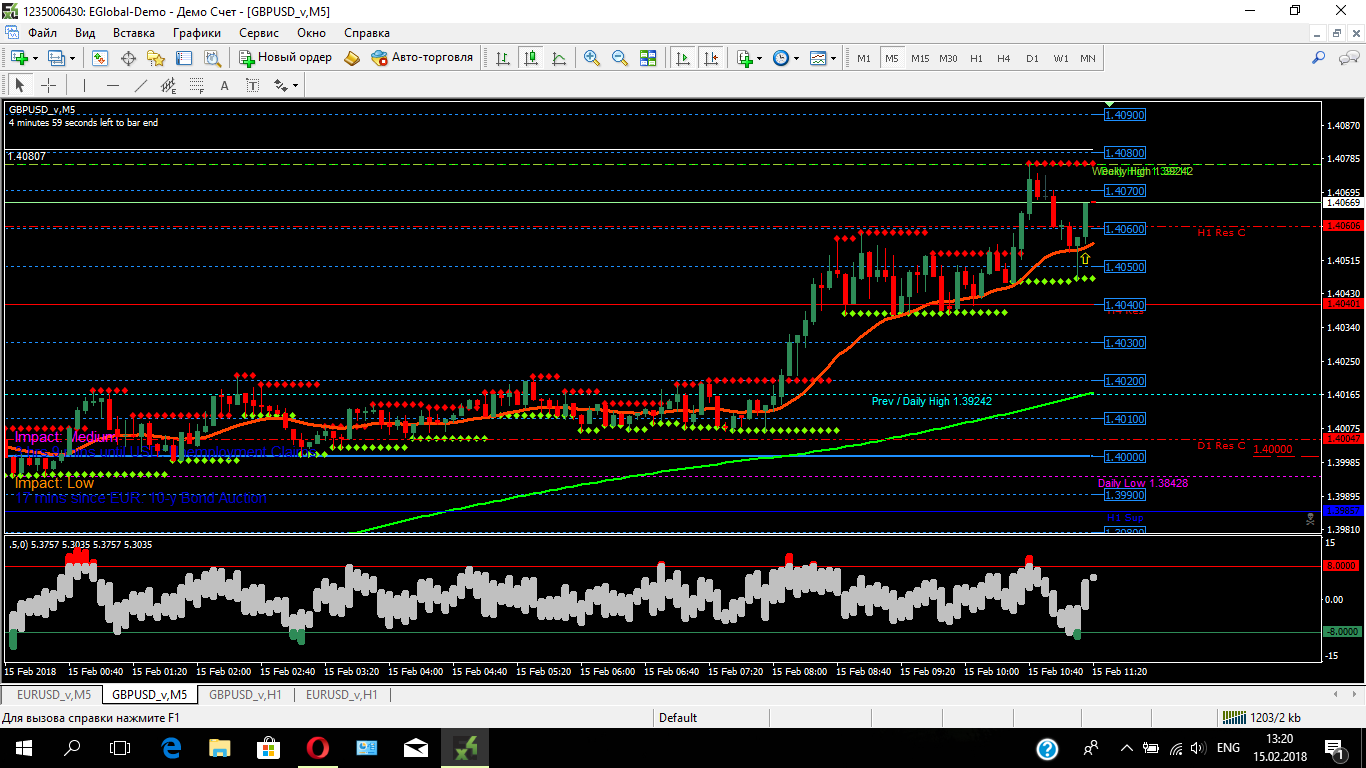The height and width of the screenshot is (768, 1366).
Task: Switch to the GBPUSD_v,H1 chart tab
Action: point(245,694)
